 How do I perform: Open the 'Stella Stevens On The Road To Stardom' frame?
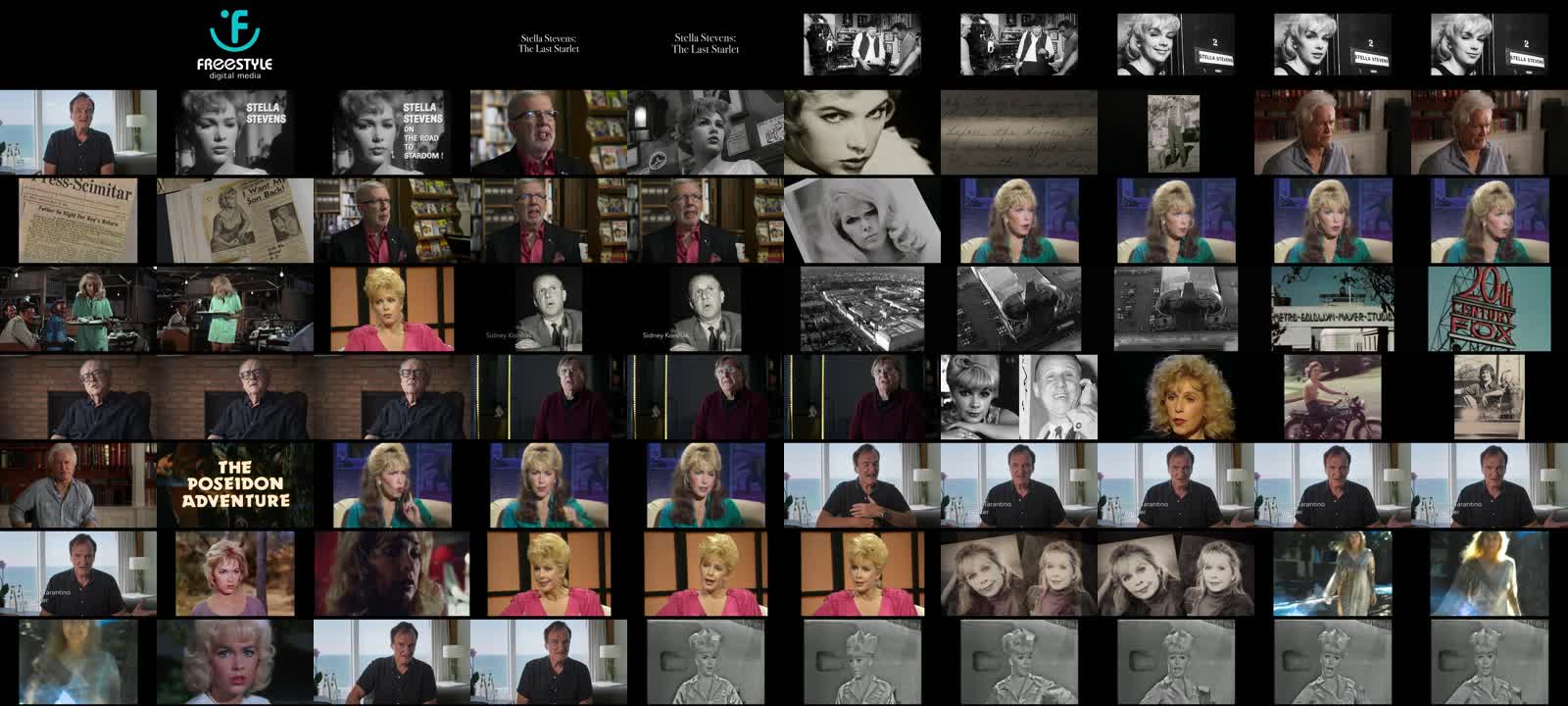[x=392, y=132]
